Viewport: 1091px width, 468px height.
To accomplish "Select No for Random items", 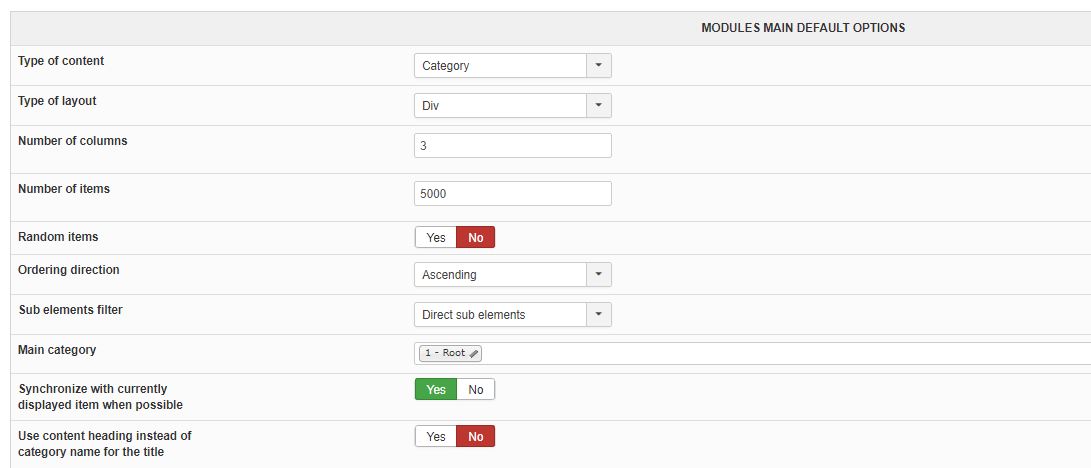I will click(x=476, y=238).
